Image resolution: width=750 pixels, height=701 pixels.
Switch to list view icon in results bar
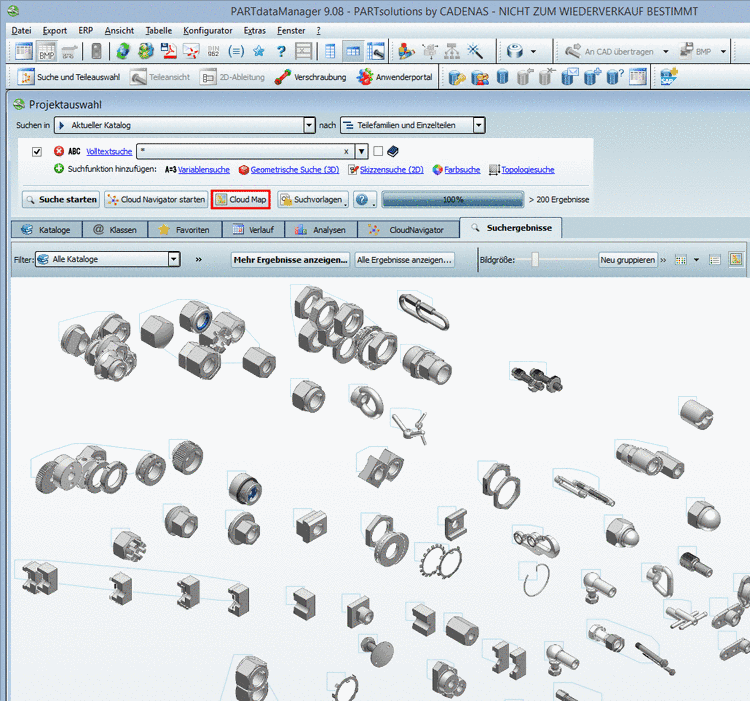pyautogui.click(x=715, y=260)
